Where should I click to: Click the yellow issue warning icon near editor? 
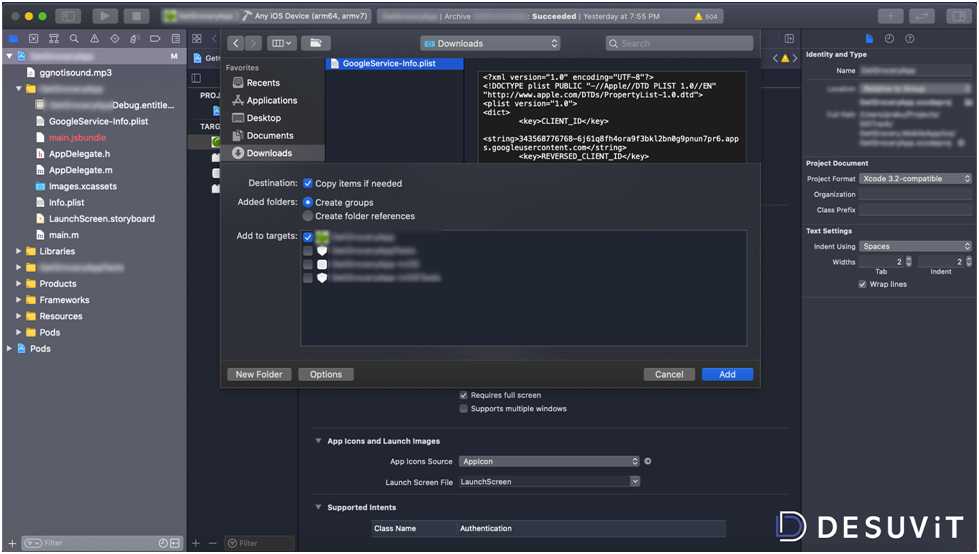[785, 58]
